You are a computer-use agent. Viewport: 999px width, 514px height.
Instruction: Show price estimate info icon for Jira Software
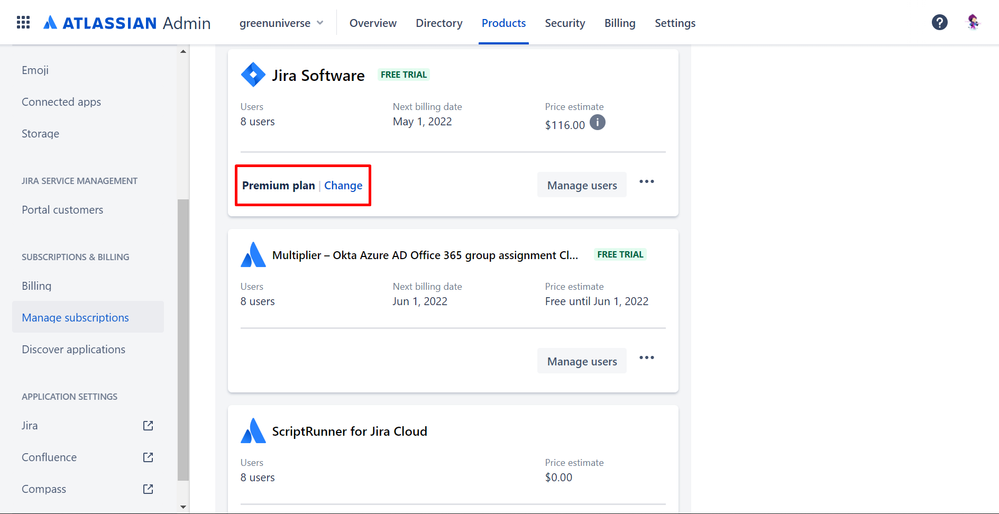597,122
